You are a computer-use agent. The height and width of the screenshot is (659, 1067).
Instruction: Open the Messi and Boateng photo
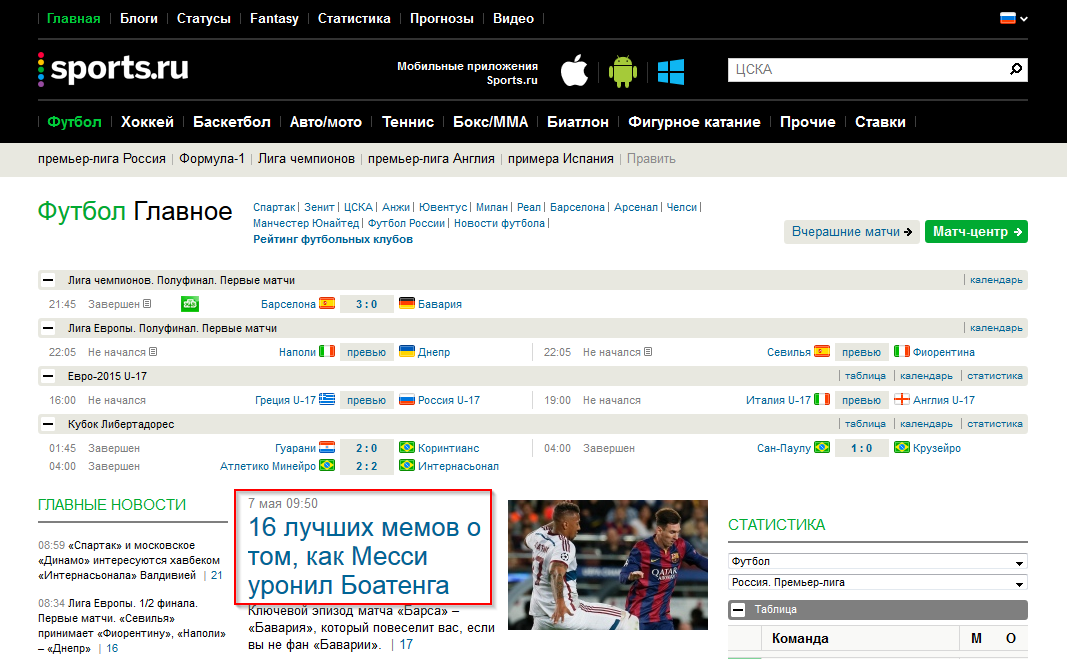[608, 565]
